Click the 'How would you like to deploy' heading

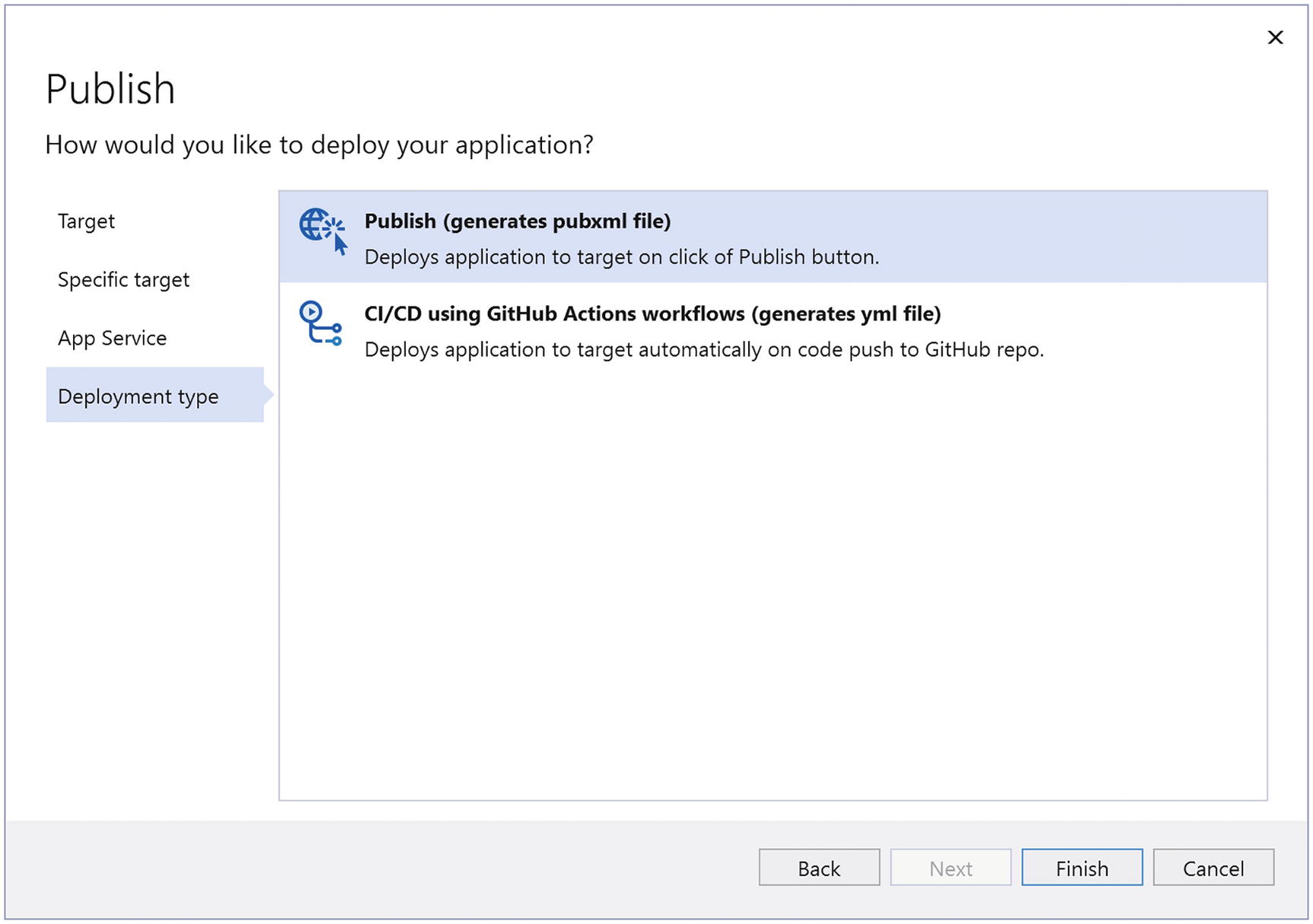coord(319,145)
